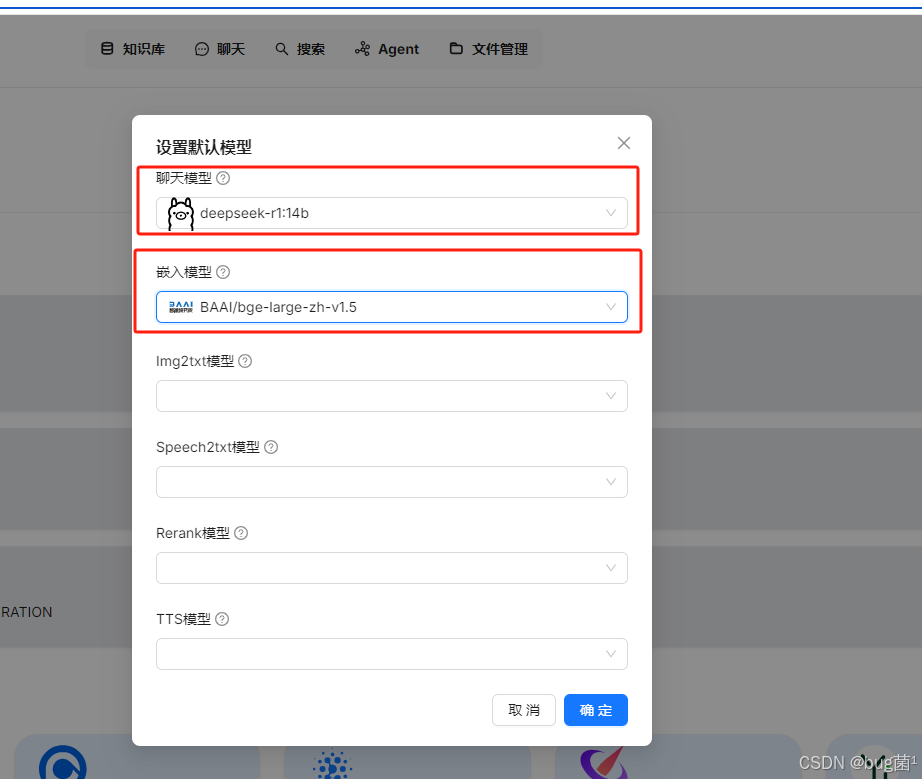Click the TTS模型 label
The image size is (922, 779).
[183, 618]
